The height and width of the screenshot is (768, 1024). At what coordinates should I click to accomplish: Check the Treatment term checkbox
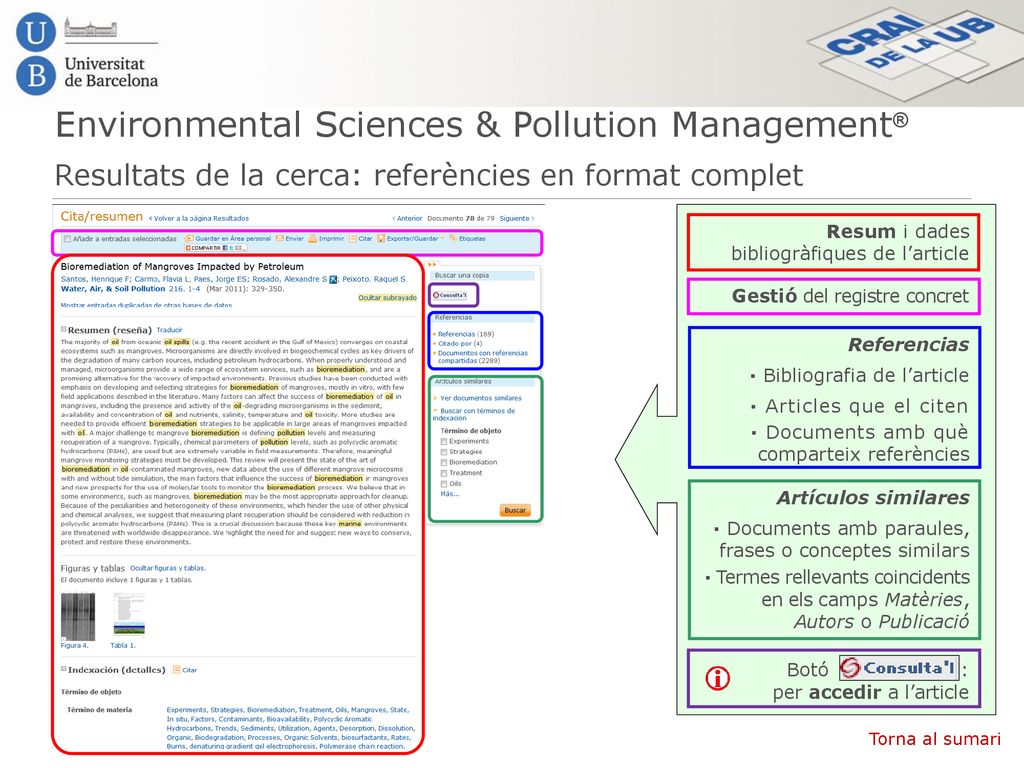444,473
